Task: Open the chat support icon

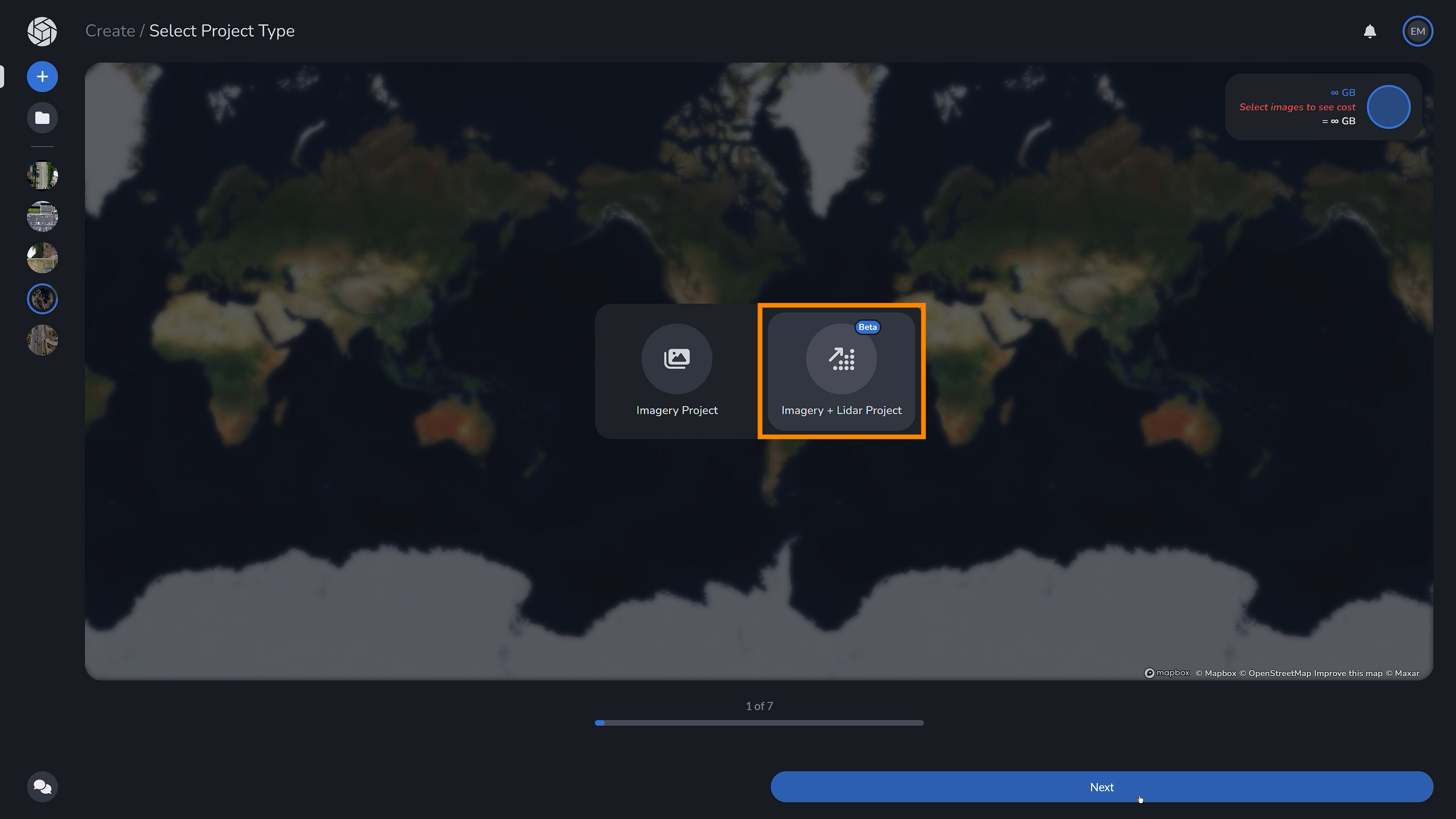Action: 42,787
